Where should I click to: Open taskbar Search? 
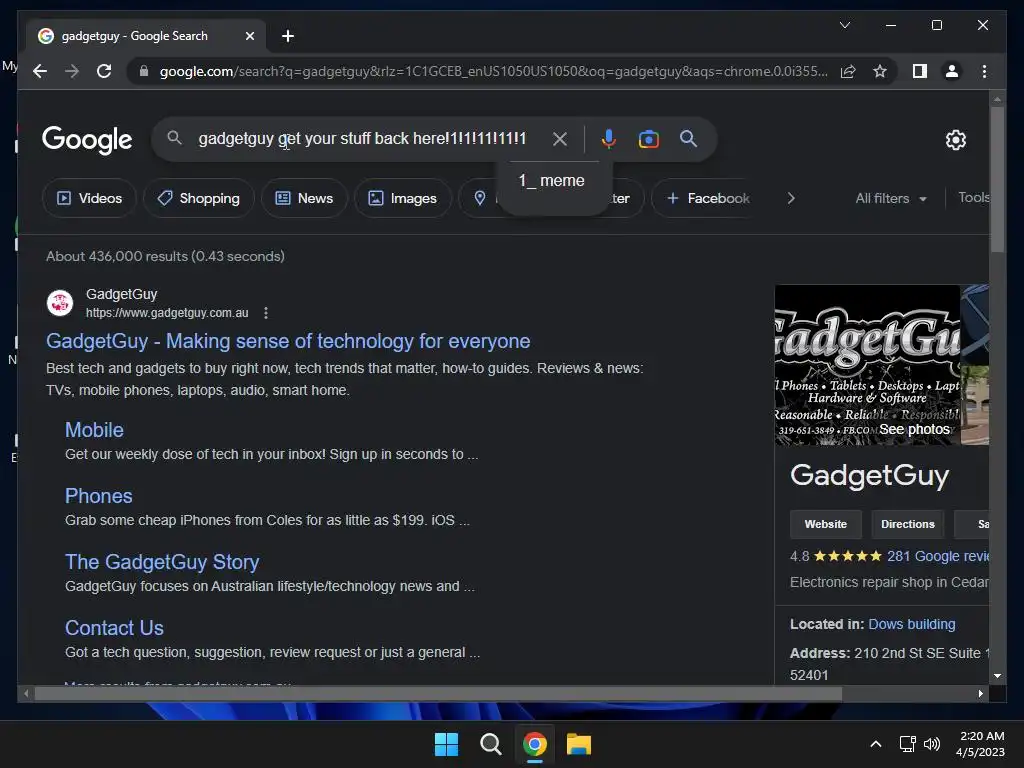point(490,744)
